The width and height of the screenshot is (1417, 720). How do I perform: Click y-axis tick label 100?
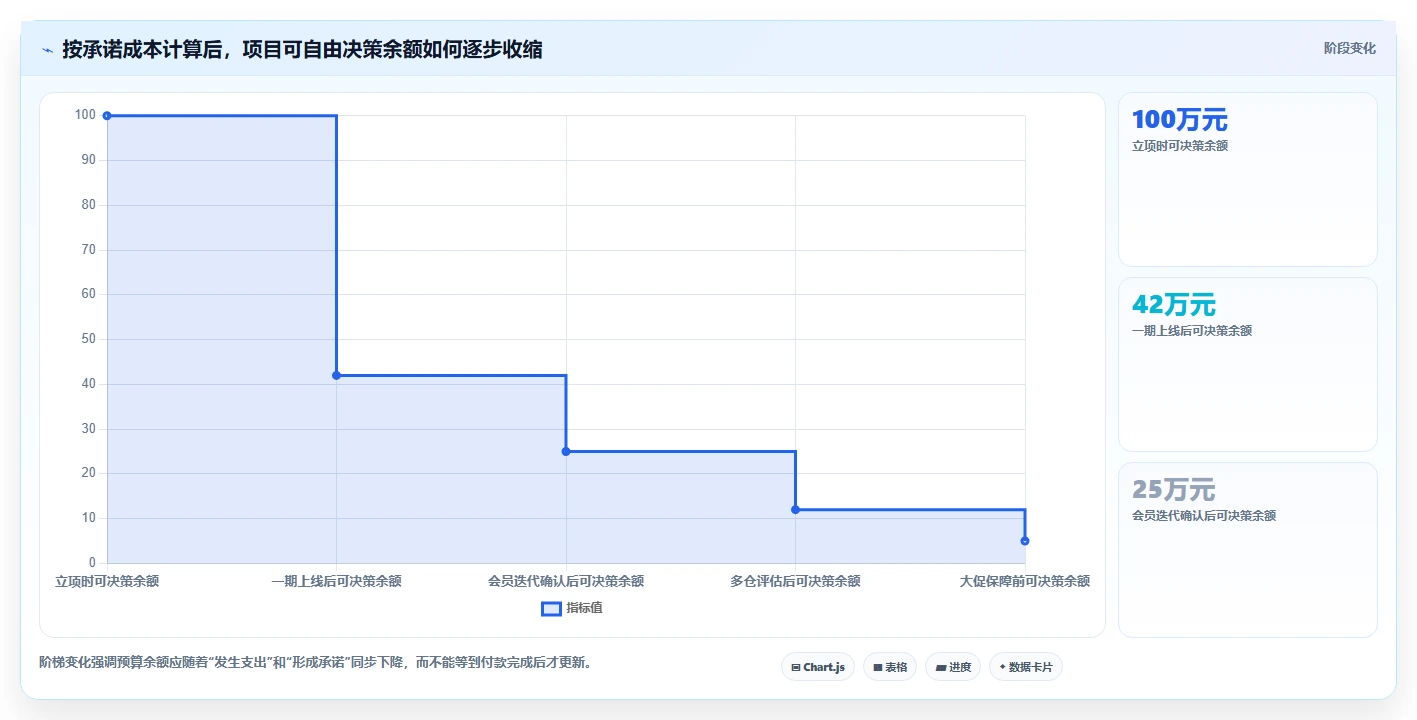point(85,115)
